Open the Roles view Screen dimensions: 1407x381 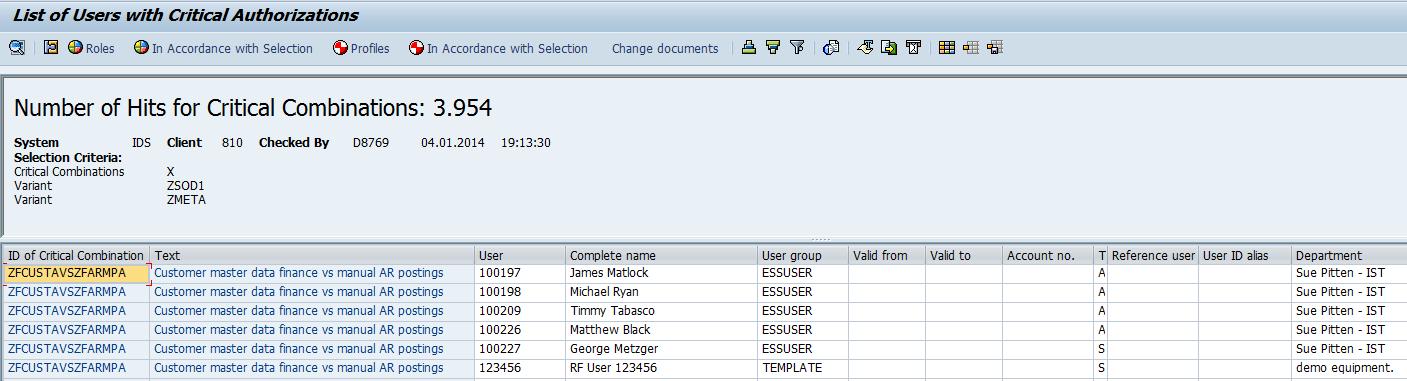(x=91, y=48)
